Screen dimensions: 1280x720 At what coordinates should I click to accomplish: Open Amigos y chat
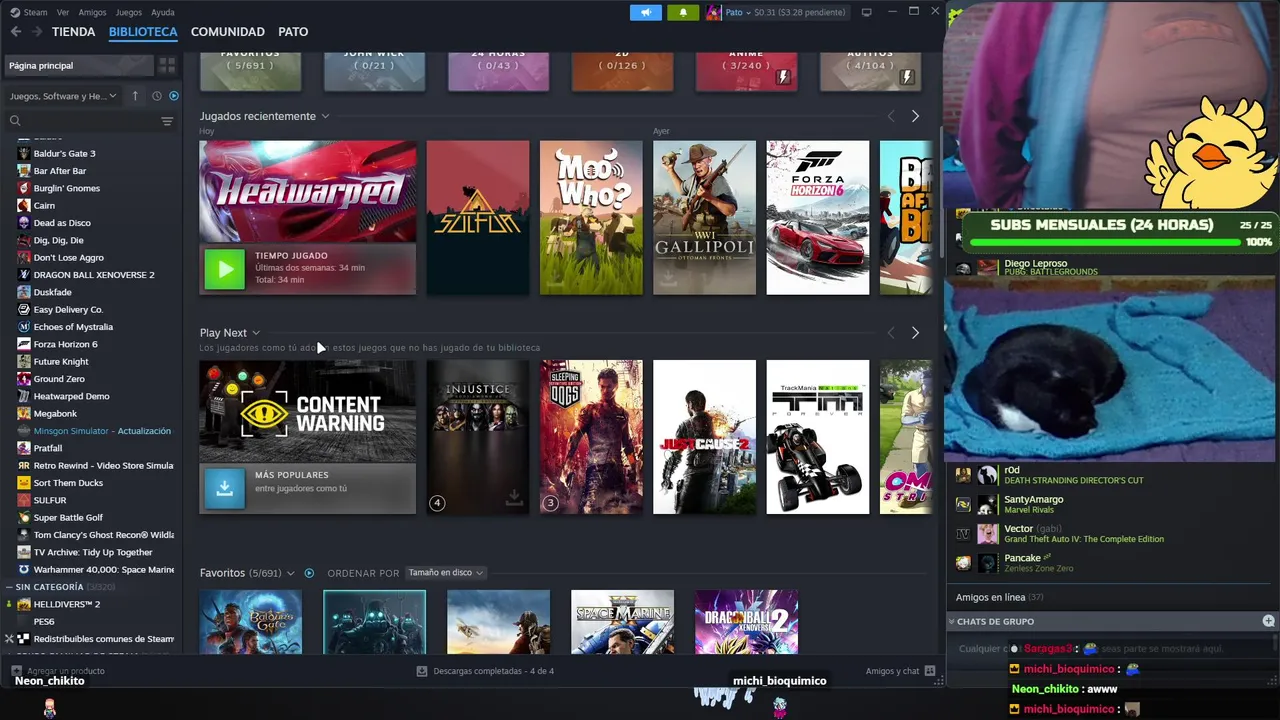pos(900,671)
